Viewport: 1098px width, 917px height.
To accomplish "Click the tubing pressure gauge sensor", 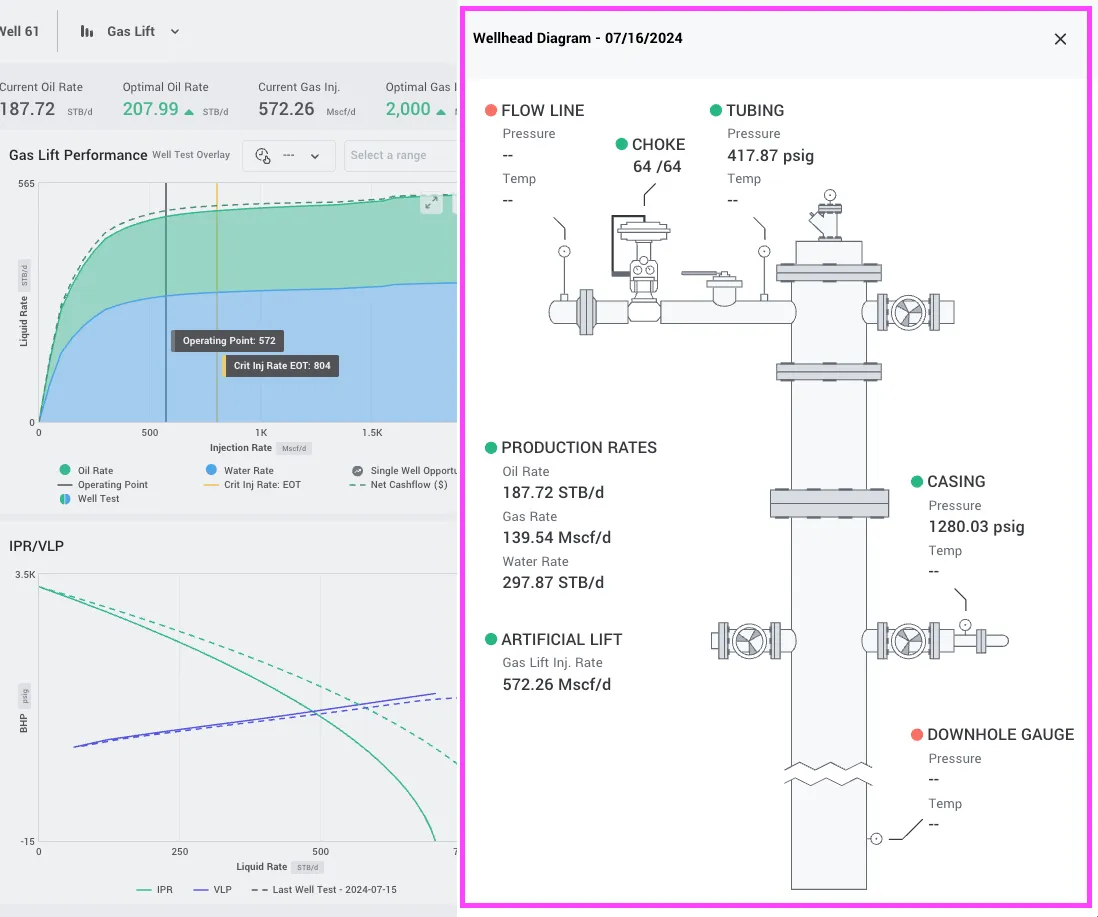I will (764, 251).
